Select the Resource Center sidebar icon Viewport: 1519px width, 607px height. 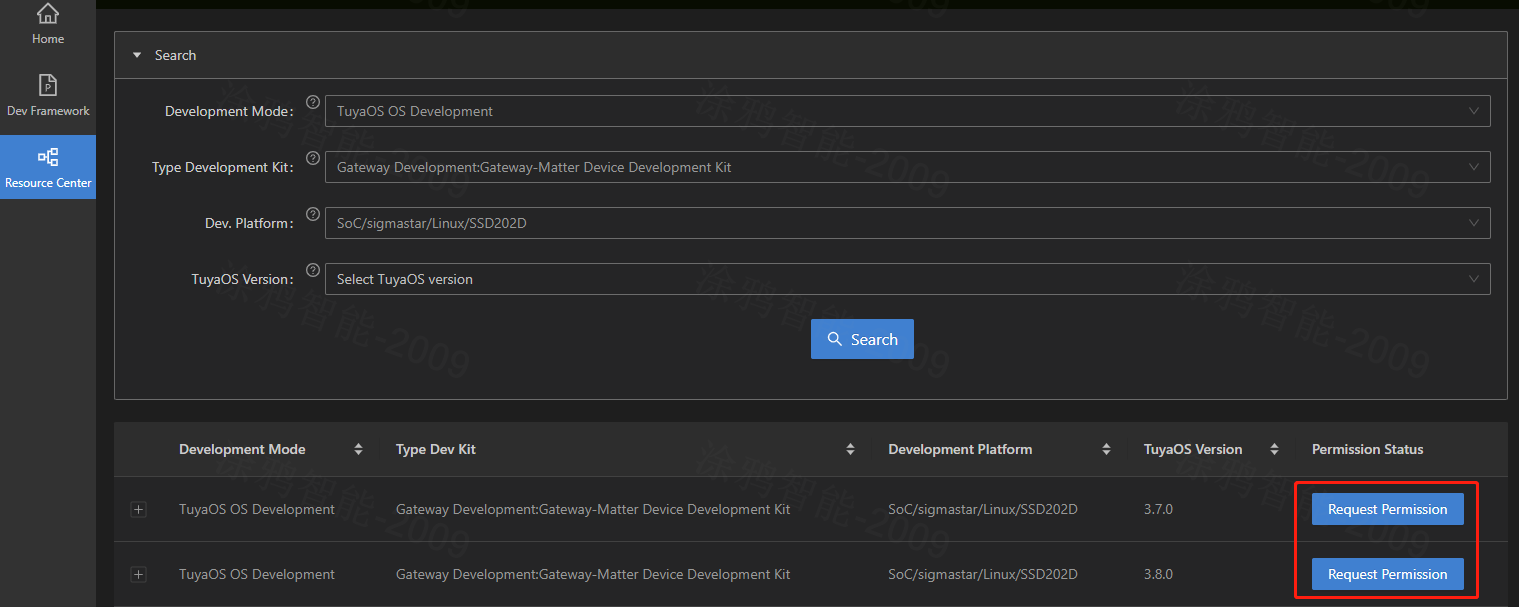(47, 158)
